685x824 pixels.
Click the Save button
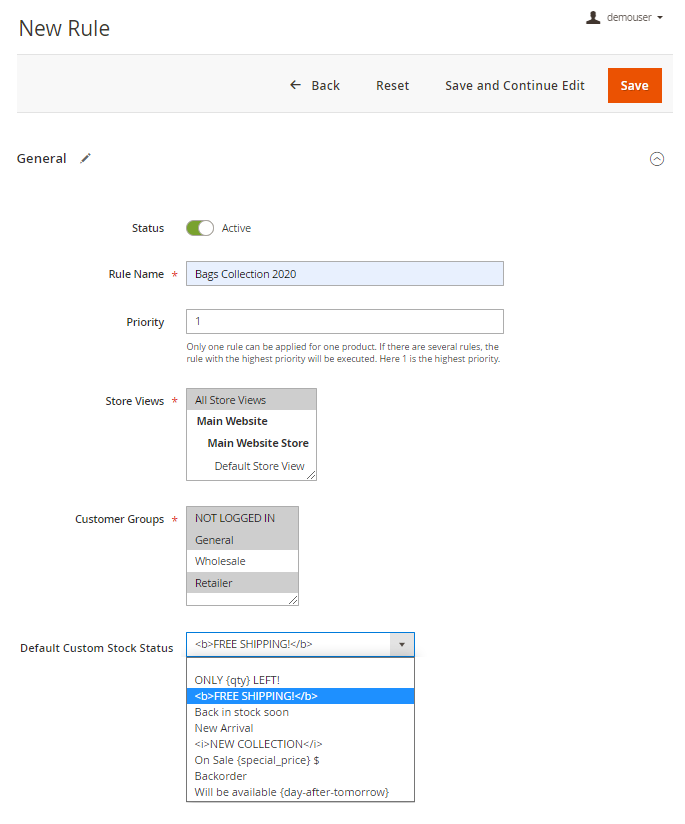[x=634, y=85]
